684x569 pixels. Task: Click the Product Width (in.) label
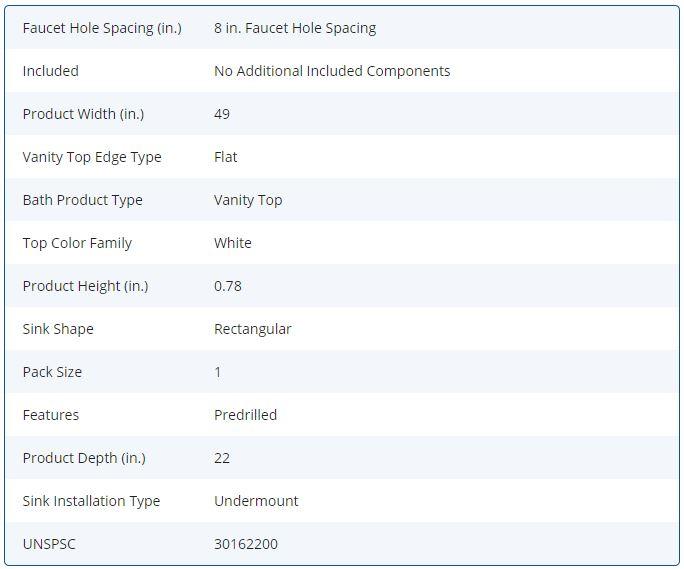click(83, 114)
